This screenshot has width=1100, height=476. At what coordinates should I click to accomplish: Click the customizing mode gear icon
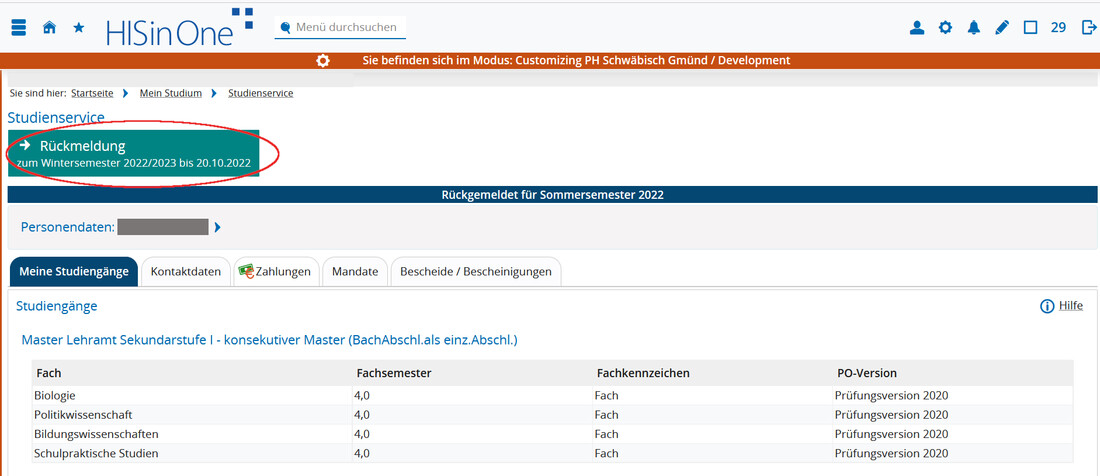tap(323, 61)
